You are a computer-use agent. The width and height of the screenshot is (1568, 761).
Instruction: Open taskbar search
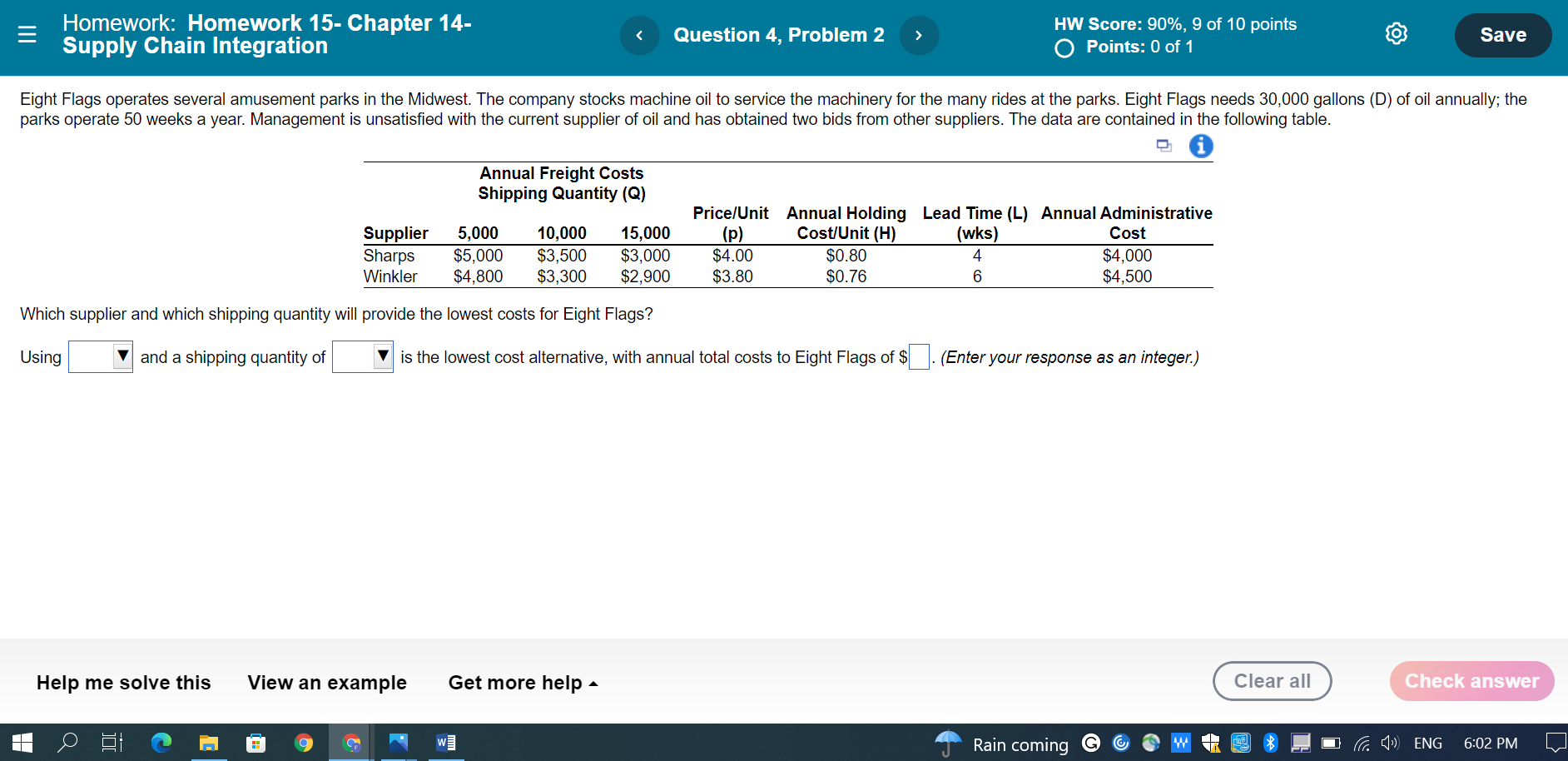click(67, 742)
